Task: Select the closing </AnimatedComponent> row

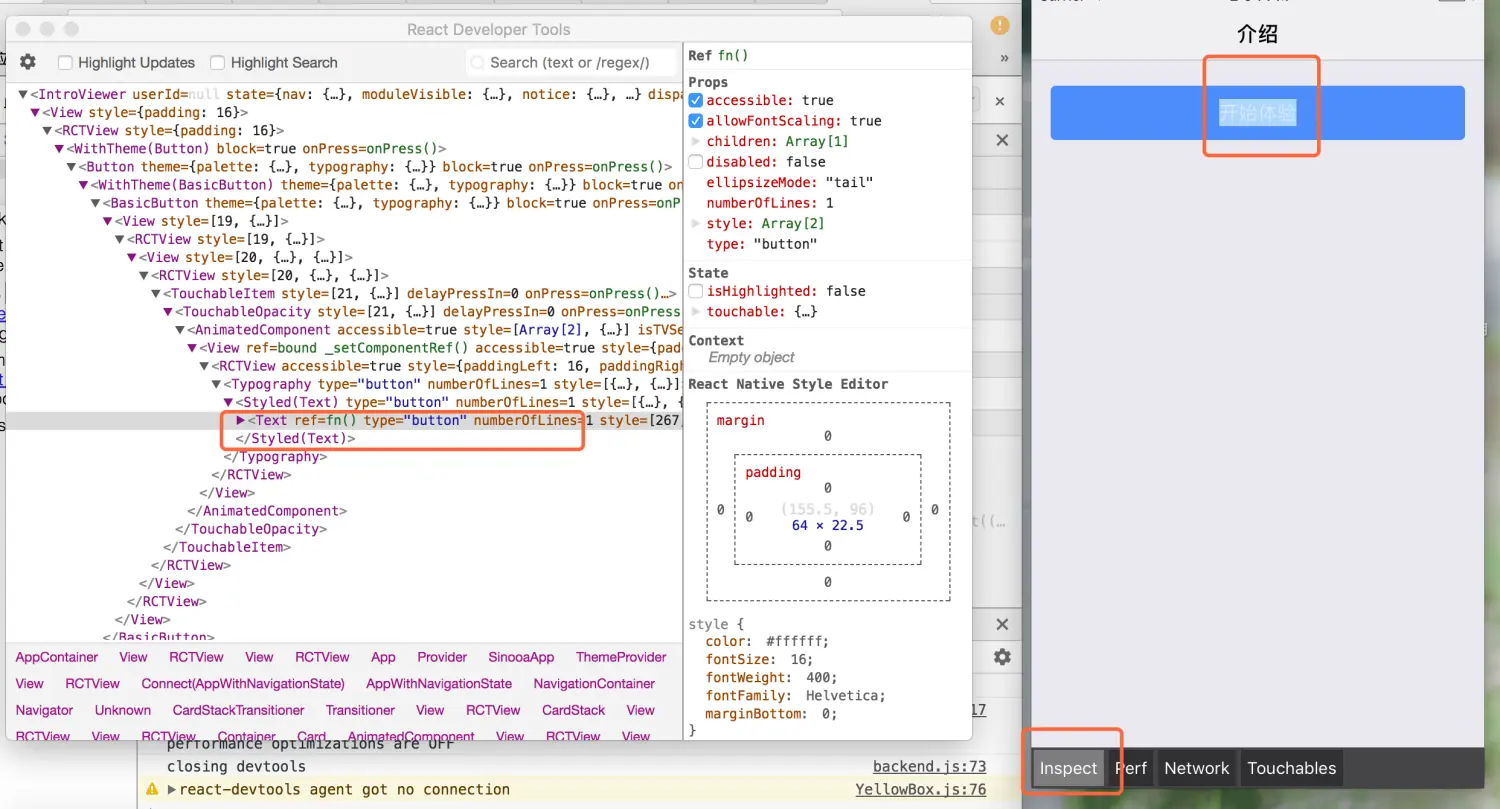Action: 345,511
